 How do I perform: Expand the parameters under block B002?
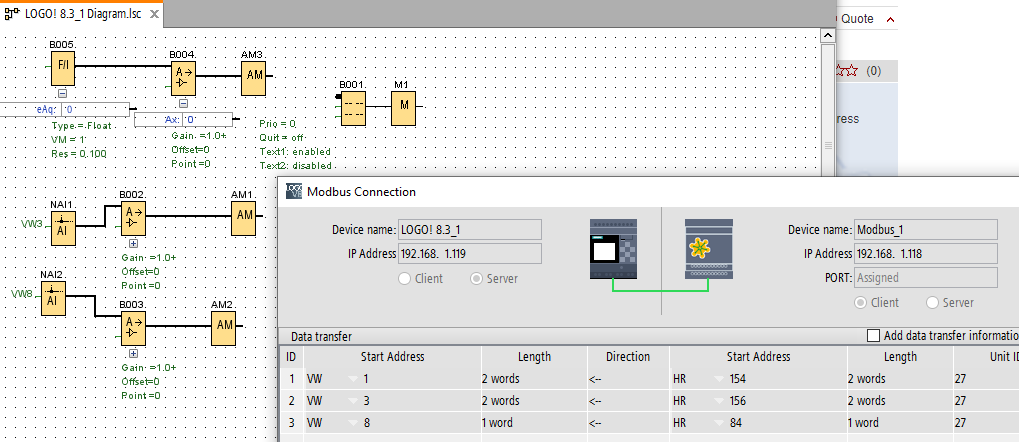(133, 242)
